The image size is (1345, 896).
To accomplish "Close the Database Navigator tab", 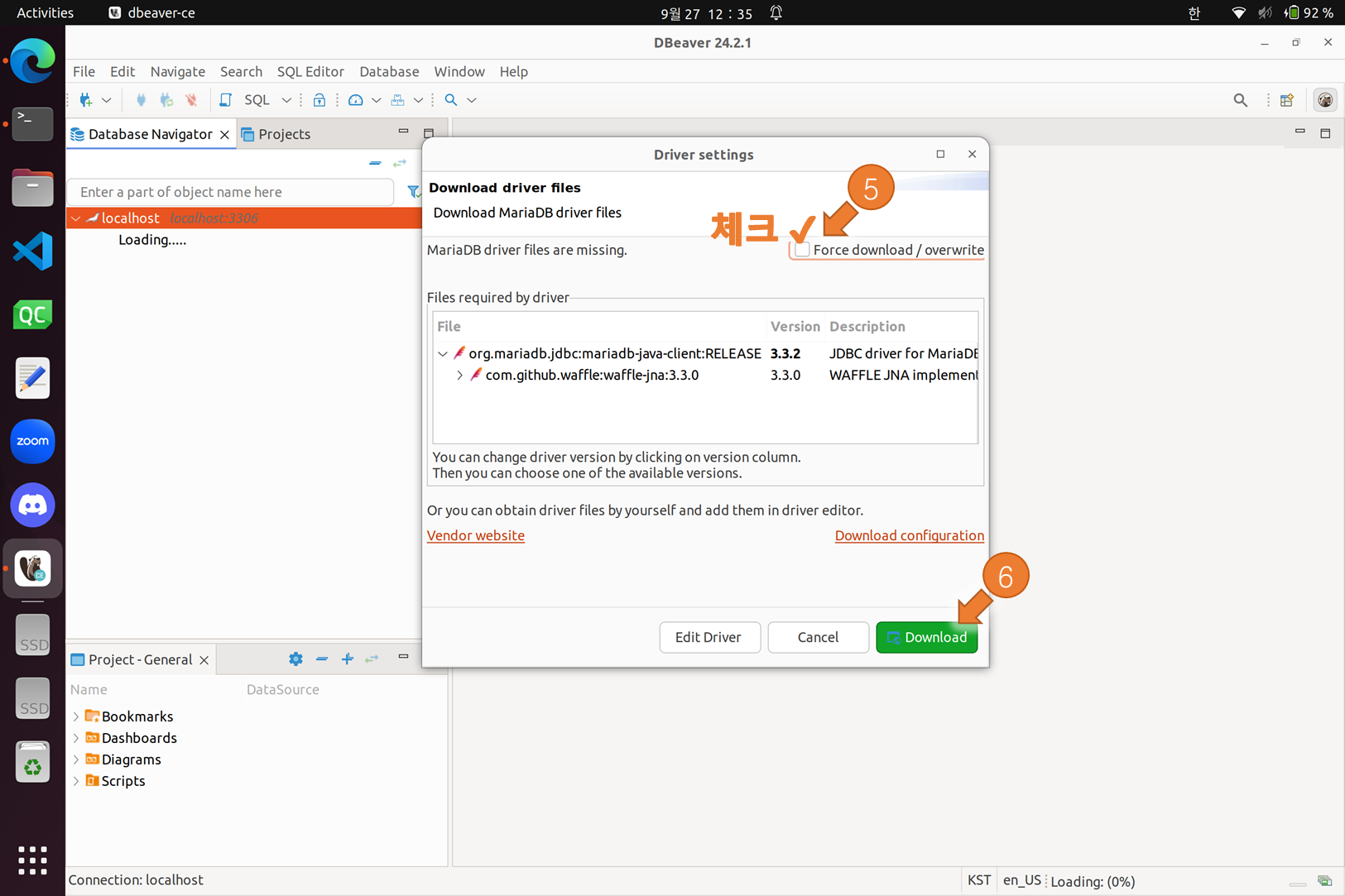I will pos(224,134).
